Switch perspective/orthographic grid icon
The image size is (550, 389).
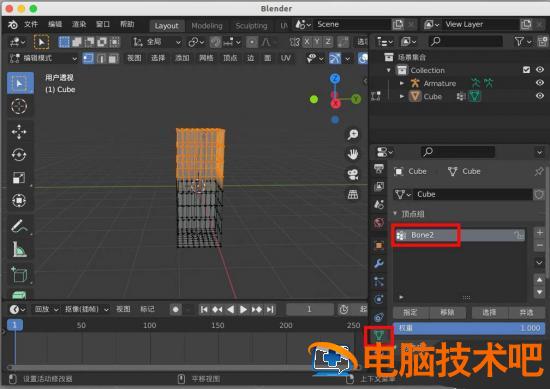pos(353,194)
